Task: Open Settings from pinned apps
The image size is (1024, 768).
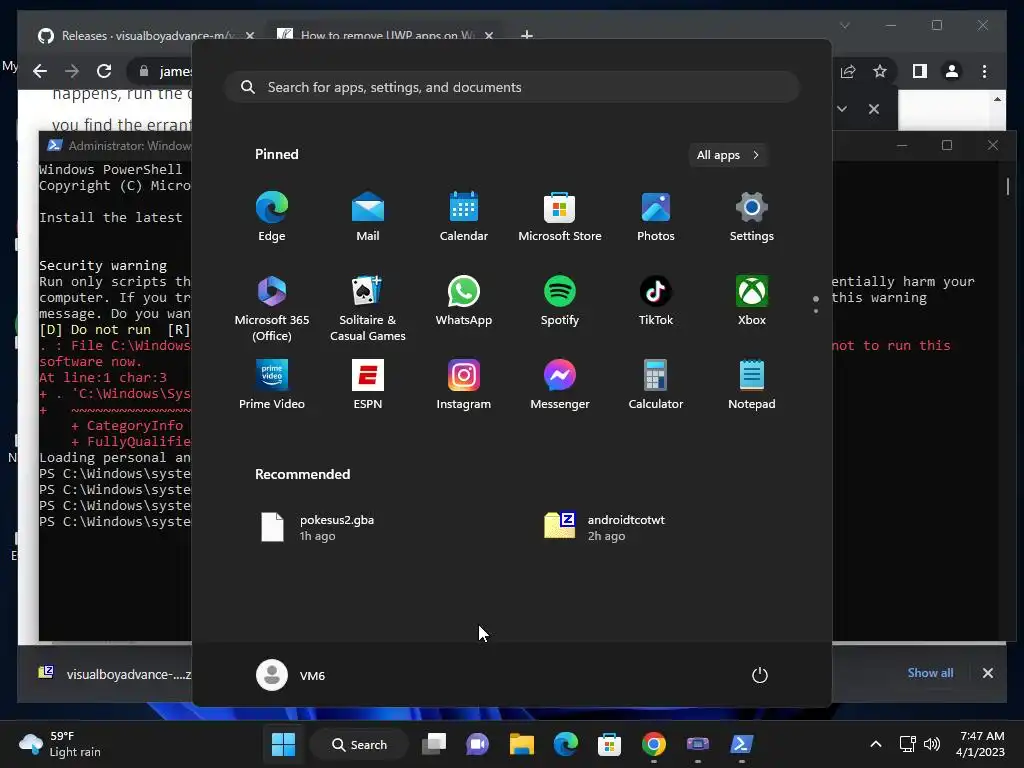Action: click(x=752, y=217)
